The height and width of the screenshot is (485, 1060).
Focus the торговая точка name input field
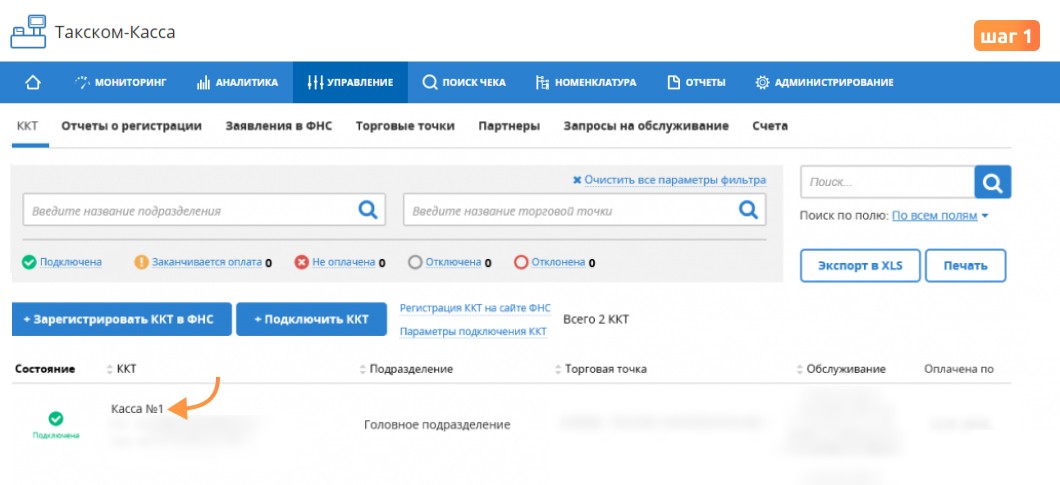585,210
